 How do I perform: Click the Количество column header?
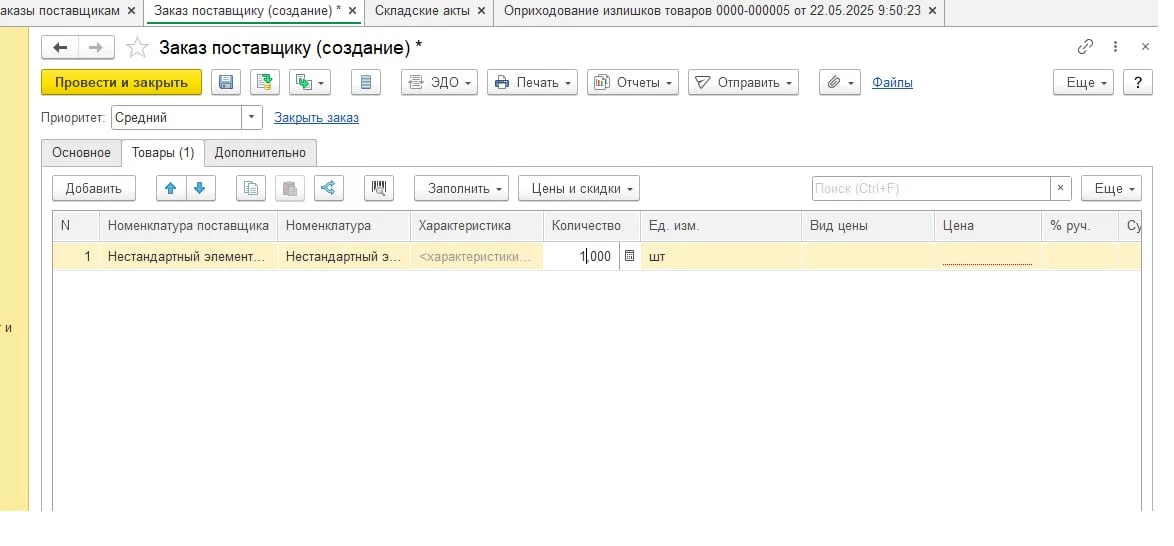point(591,225)
